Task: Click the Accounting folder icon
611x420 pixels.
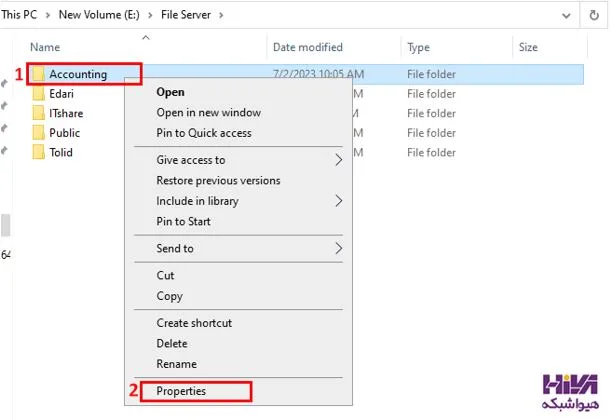Action: pyautogui.click(x=38, y=74)
